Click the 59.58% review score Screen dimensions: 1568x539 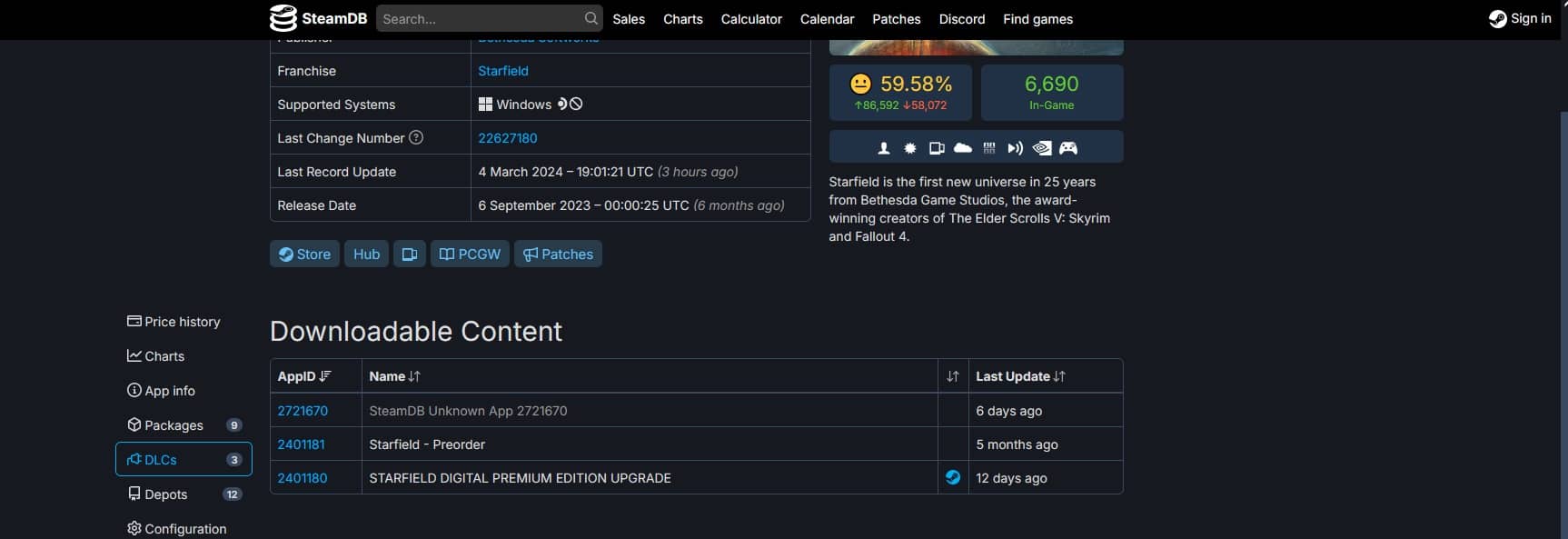pos(916,84)
